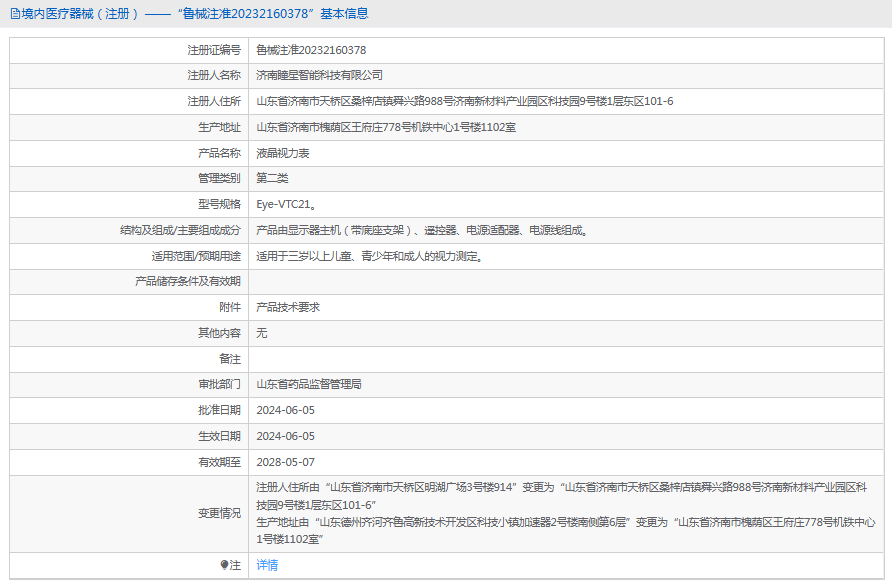Click the 生效日期 row label

click(x=219, y=436)
